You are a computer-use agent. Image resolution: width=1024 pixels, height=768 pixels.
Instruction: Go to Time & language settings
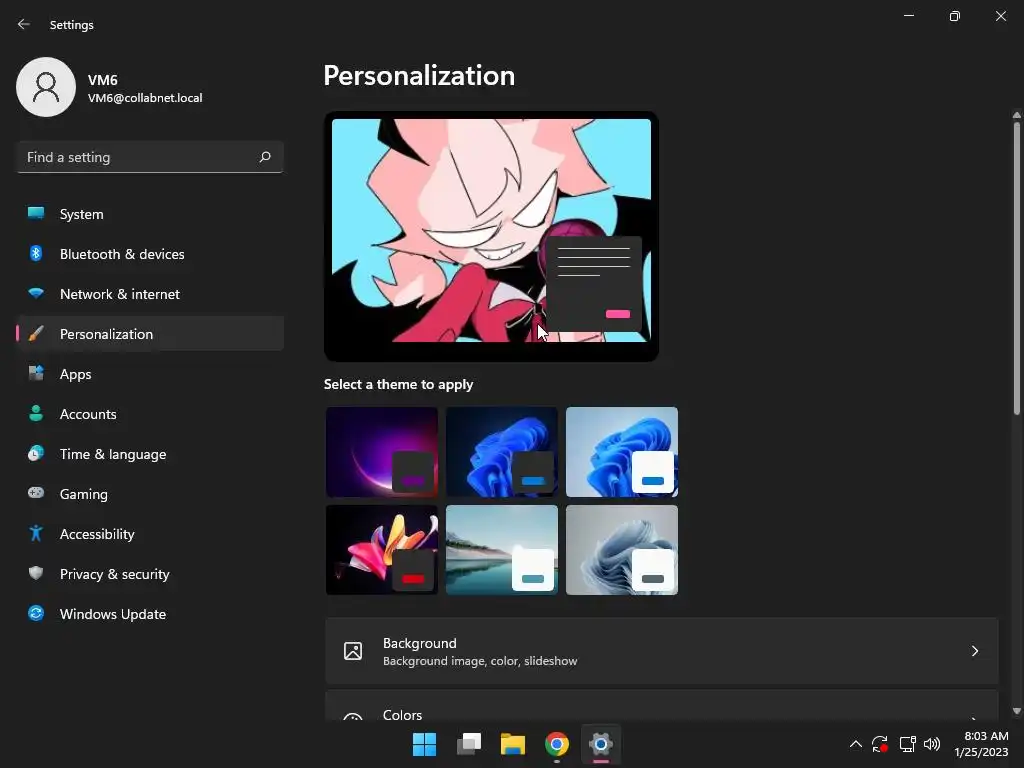point(150,454)
